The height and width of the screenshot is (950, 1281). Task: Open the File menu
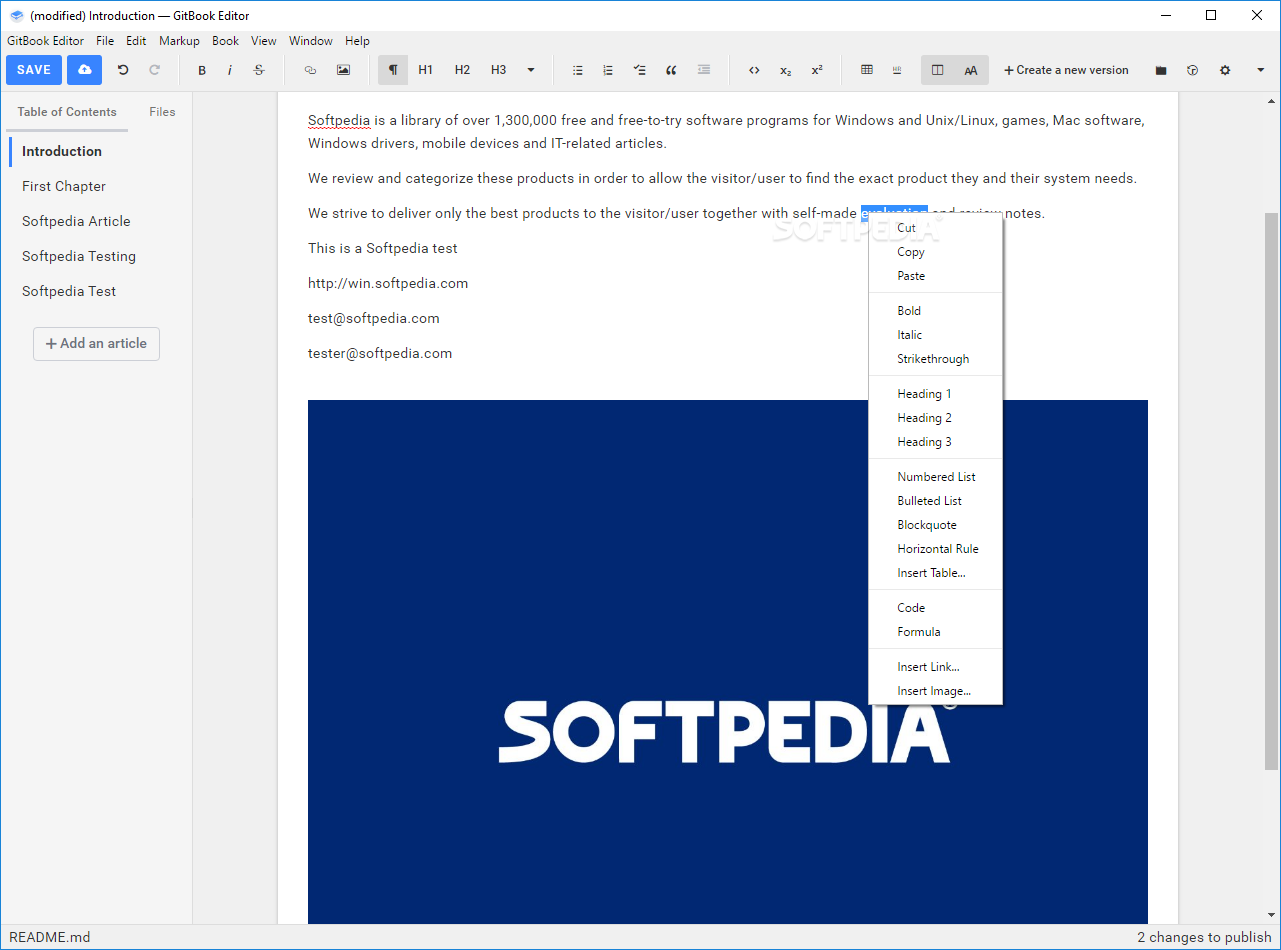105,41
